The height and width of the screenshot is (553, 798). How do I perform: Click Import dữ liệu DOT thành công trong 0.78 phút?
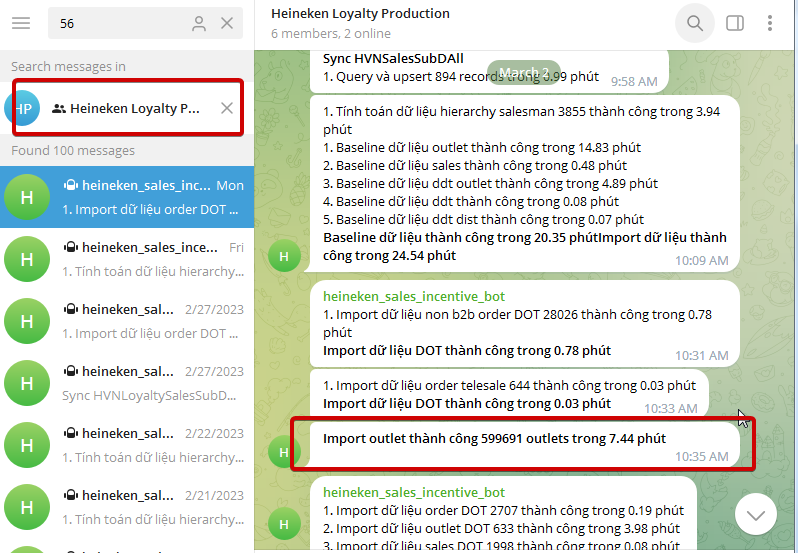point(467,351)
